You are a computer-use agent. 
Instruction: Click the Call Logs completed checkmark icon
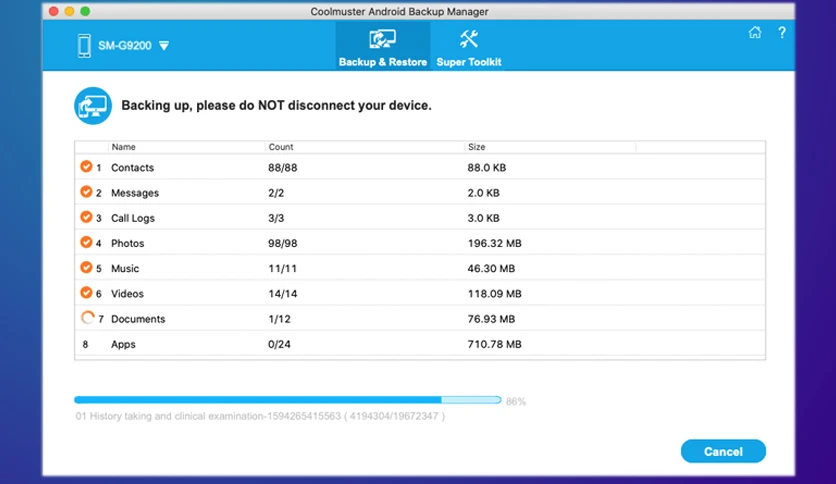point(86,216)
